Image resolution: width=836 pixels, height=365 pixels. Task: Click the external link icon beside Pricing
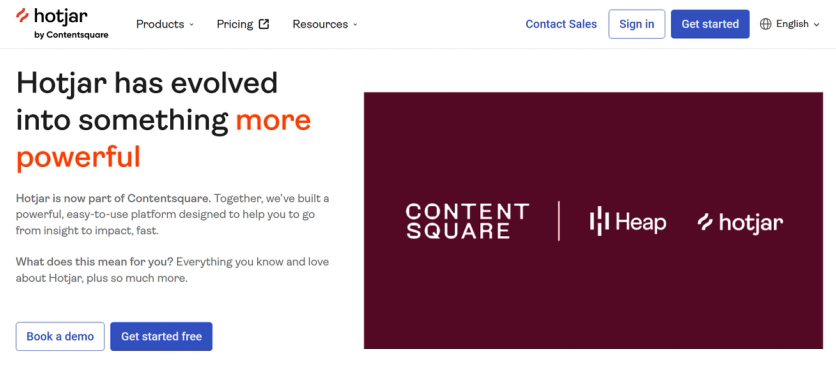click(264, 24)
